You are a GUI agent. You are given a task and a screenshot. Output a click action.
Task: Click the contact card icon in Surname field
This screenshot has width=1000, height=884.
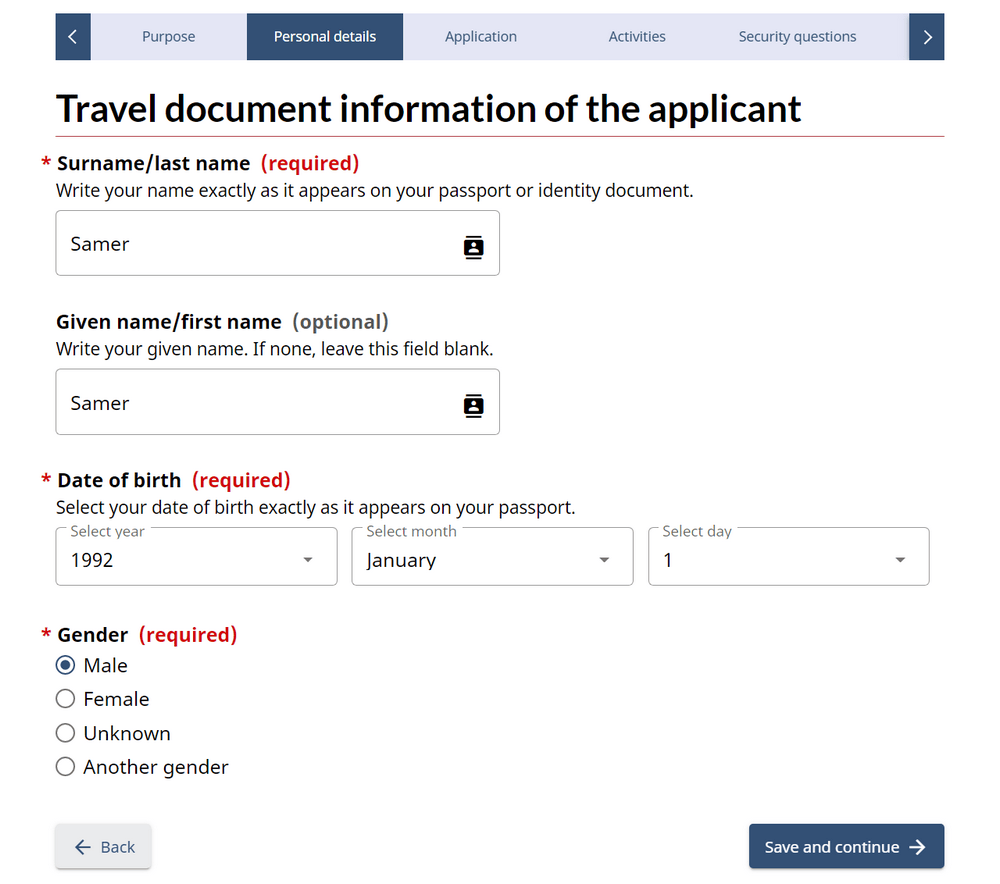[x=474, y=247]
